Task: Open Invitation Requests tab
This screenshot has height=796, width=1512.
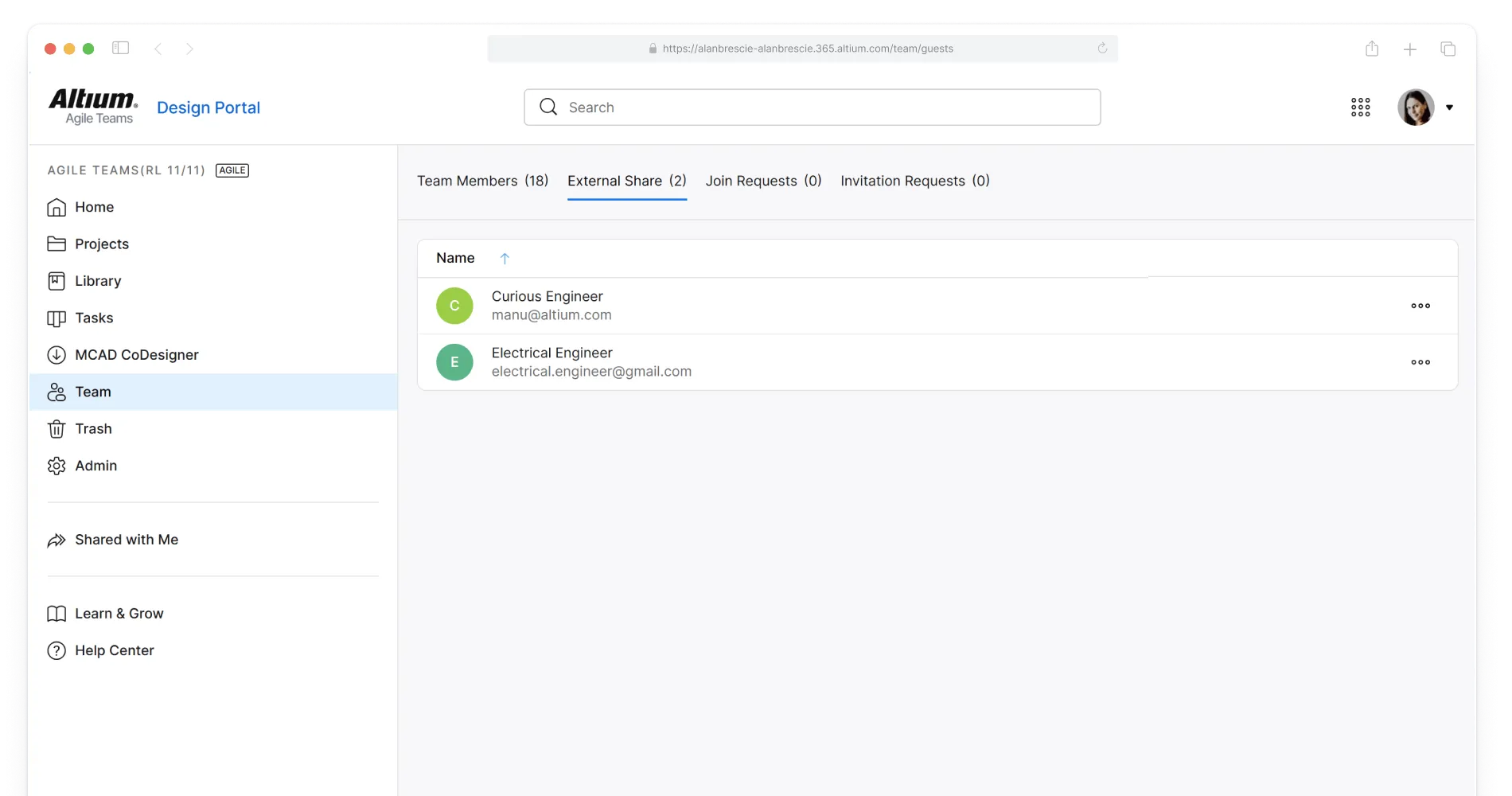Action: 915,181
